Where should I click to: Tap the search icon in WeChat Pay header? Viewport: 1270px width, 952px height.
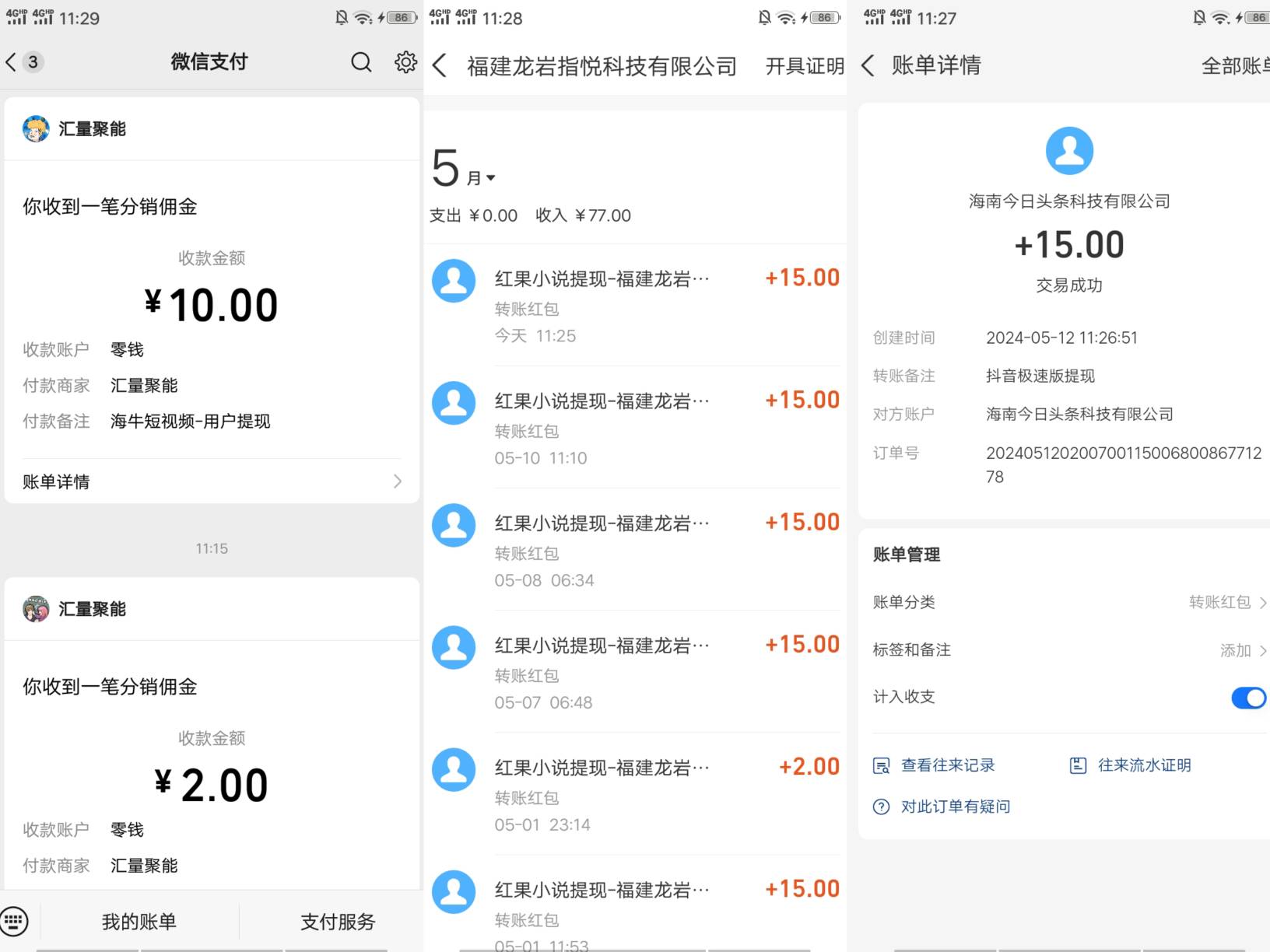click(x=361, y=62)
